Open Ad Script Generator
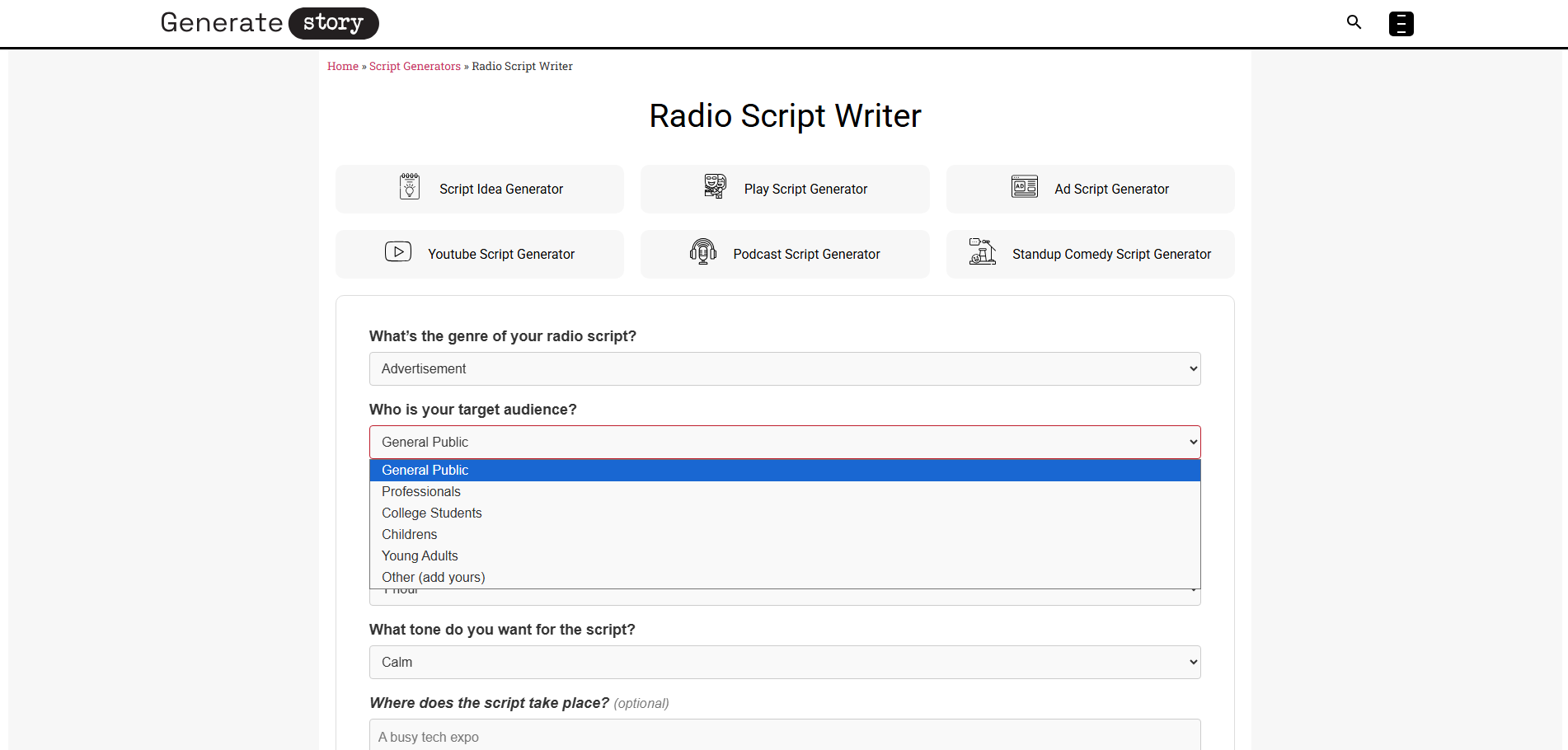The image size is (1568, 750). coord(1090,189)
